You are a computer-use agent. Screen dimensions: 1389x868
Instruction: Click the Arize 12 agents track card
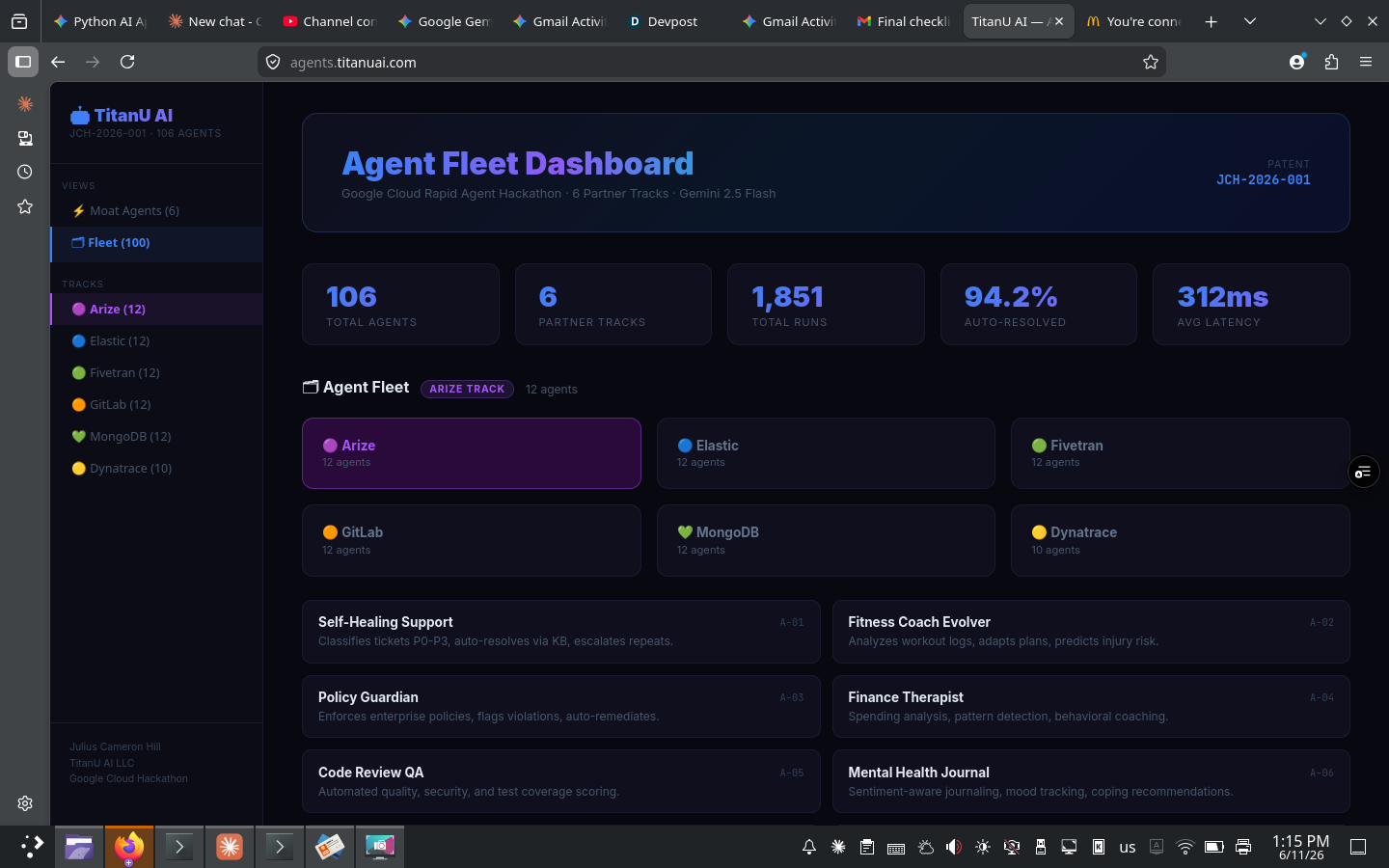pyautogui.click(x=472, y=453)
